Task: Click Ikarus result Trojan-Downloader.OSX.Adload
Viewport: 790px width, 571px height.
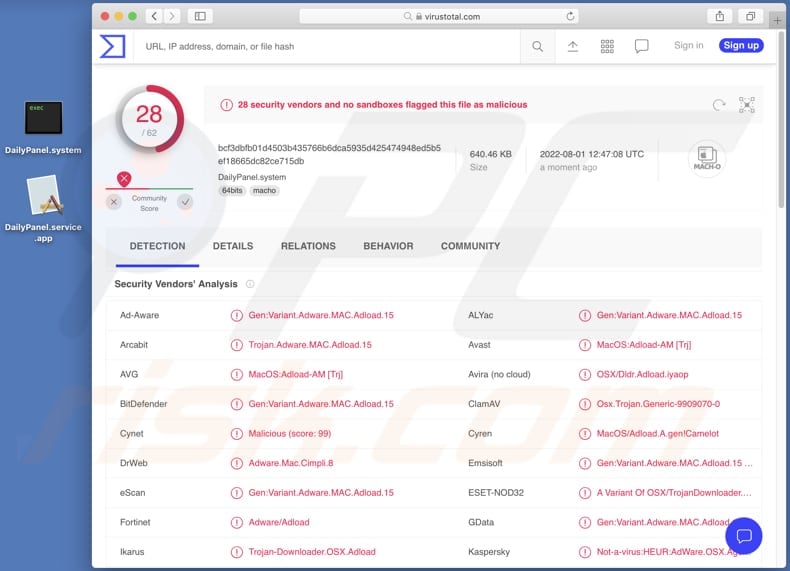Action: click(x=312, y=552)
